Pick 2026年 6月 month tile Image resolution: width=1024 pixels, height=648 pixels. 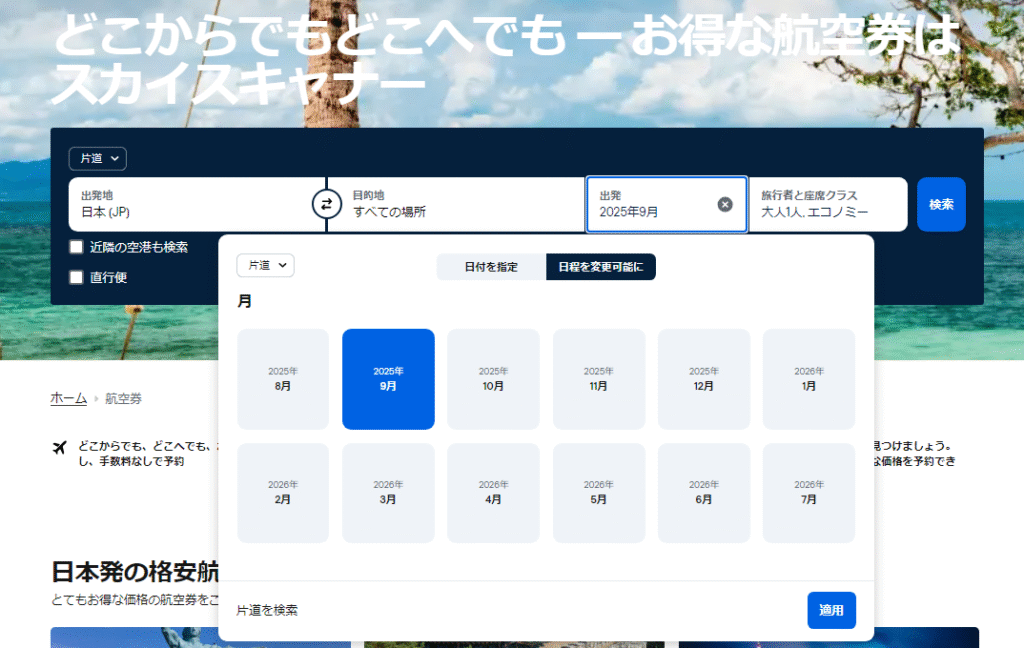pyautogui.click(x=704, y=493)
